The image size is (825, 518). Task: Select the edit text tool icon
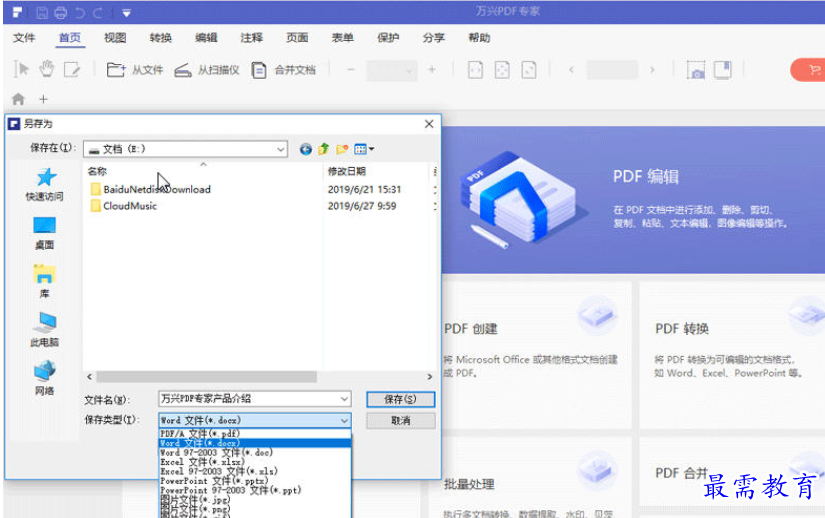point(72,69)
